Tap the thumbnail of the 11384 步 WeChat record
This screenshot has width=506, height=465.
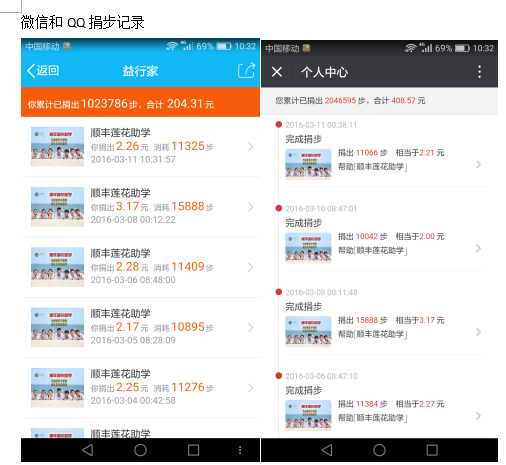308,415
